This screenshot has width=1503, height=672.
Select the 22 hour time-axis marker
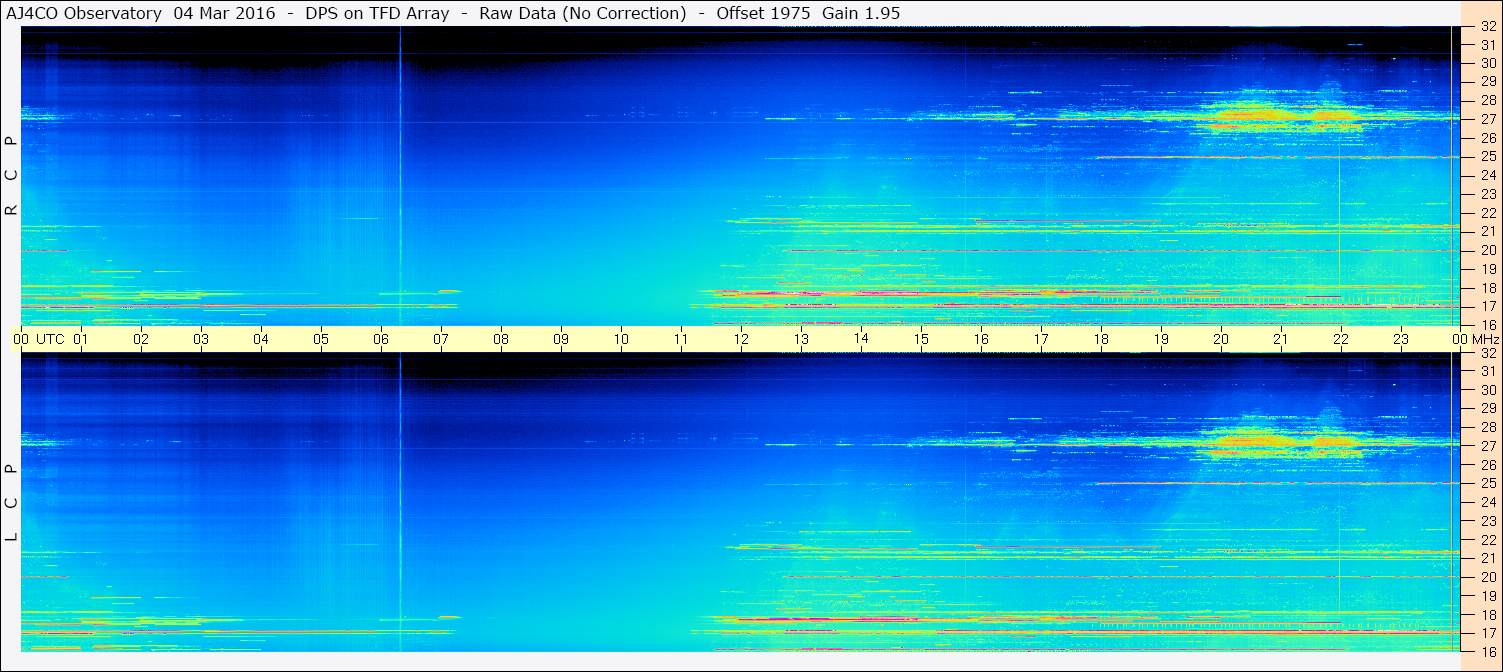tap(1341, 339)
